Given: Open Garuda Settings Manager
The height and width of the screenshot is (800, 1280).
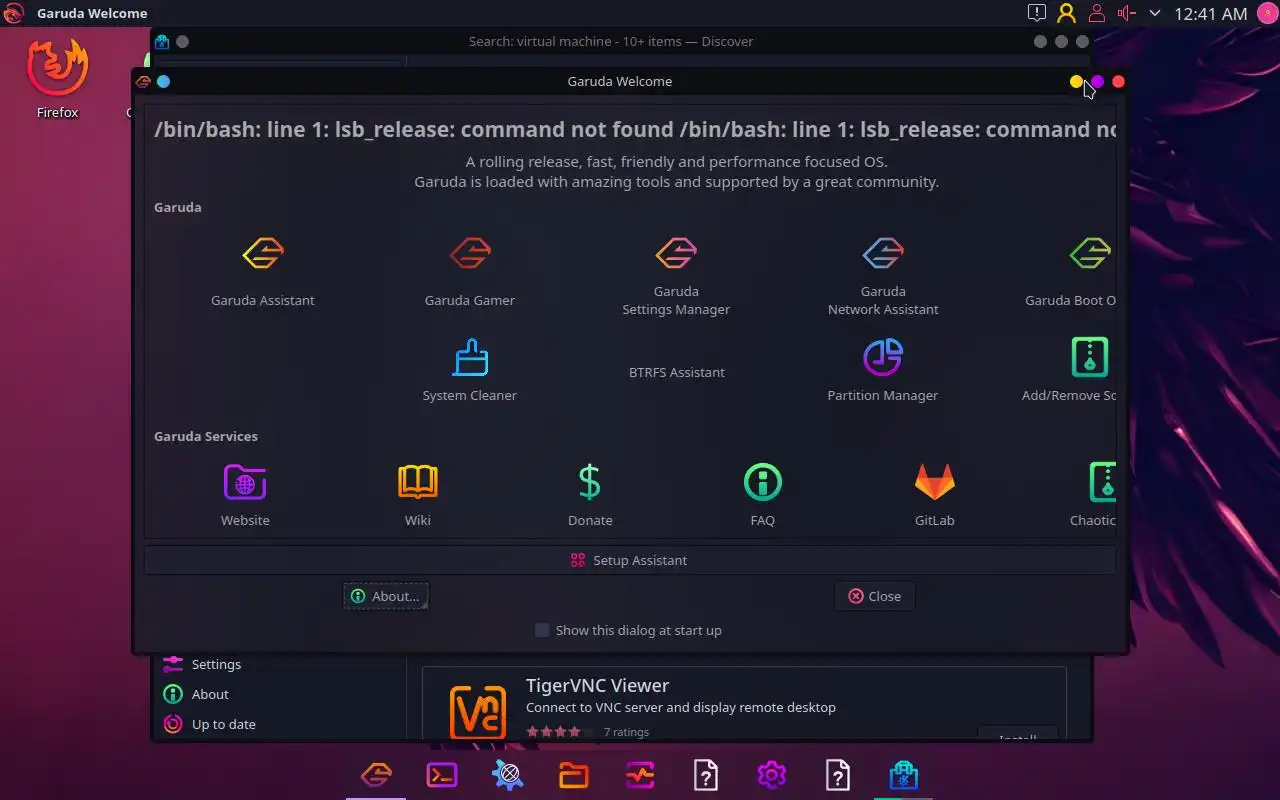Looking at the screenshot, I should 676,275.
